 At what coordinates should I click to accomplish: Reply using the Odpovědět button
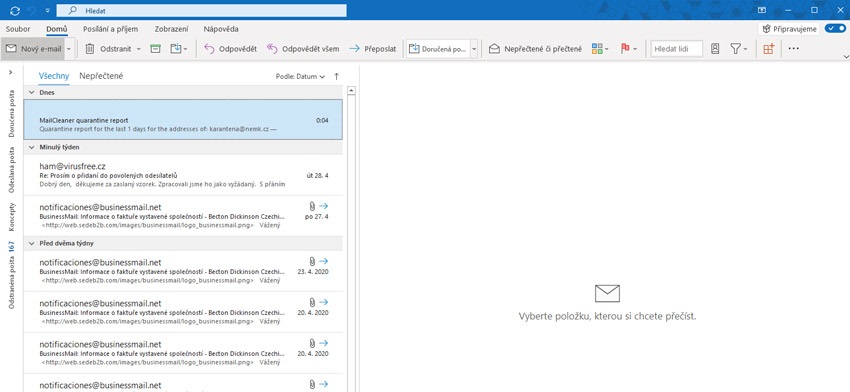coord(230,49)
